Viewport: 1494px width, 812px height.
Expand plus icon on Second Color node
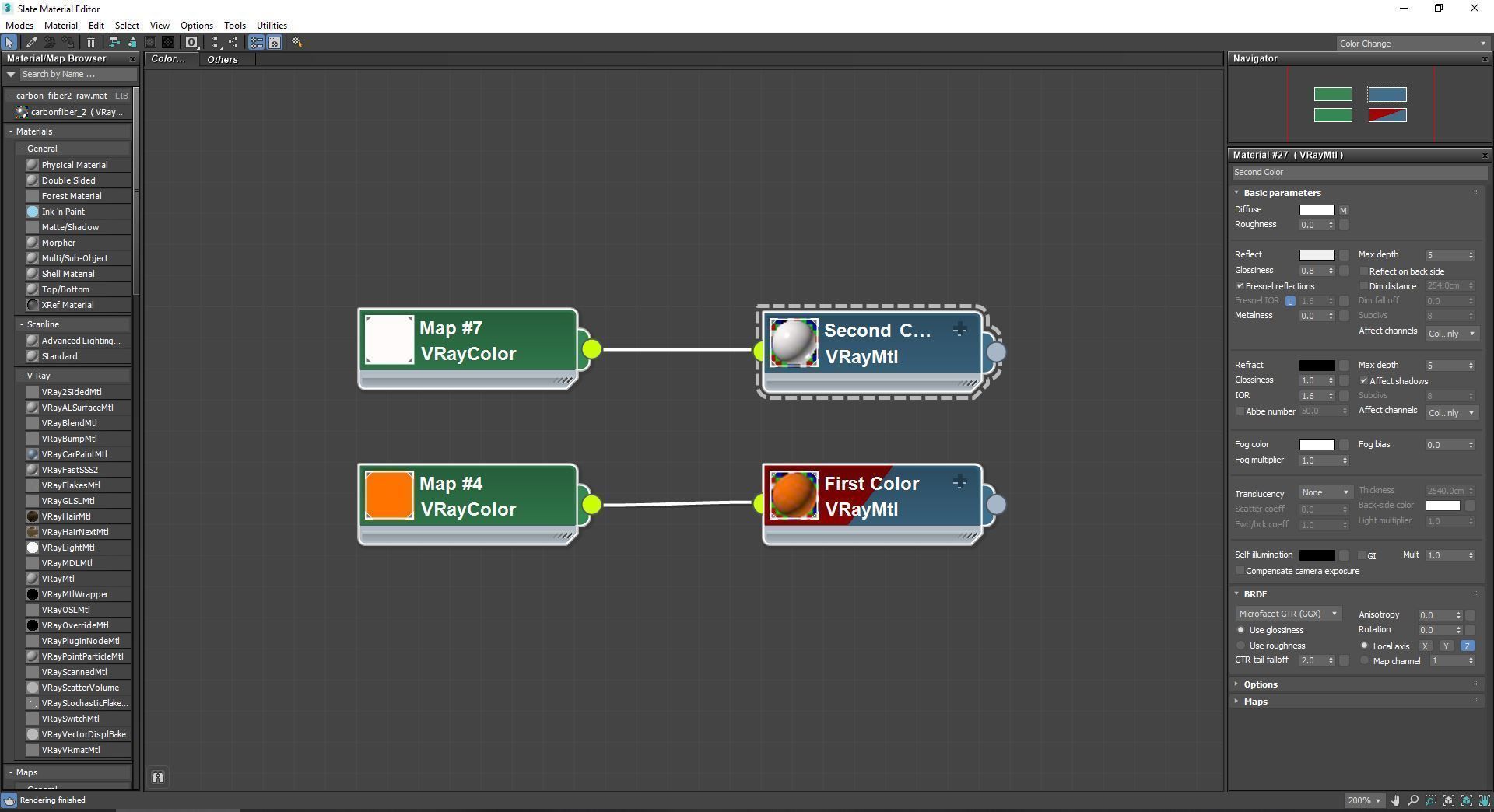959,330
